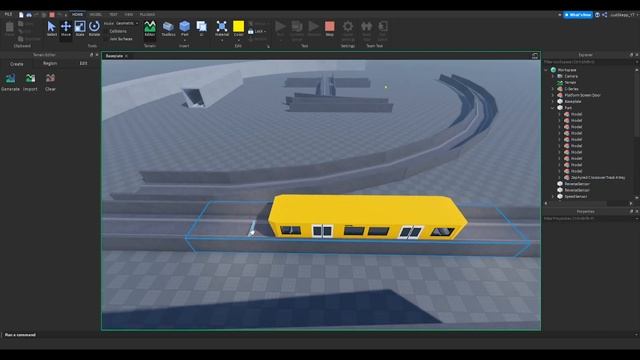Activate the Move tool
Viewport: 640px width, 360px height.
(x=66, y=28)
